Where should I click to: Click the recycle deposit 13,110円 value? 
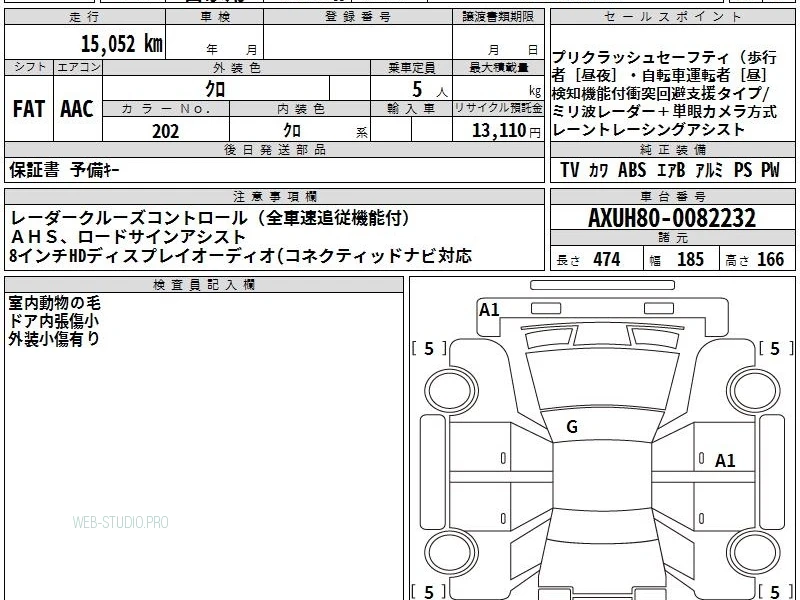click(x=506, y=131)
